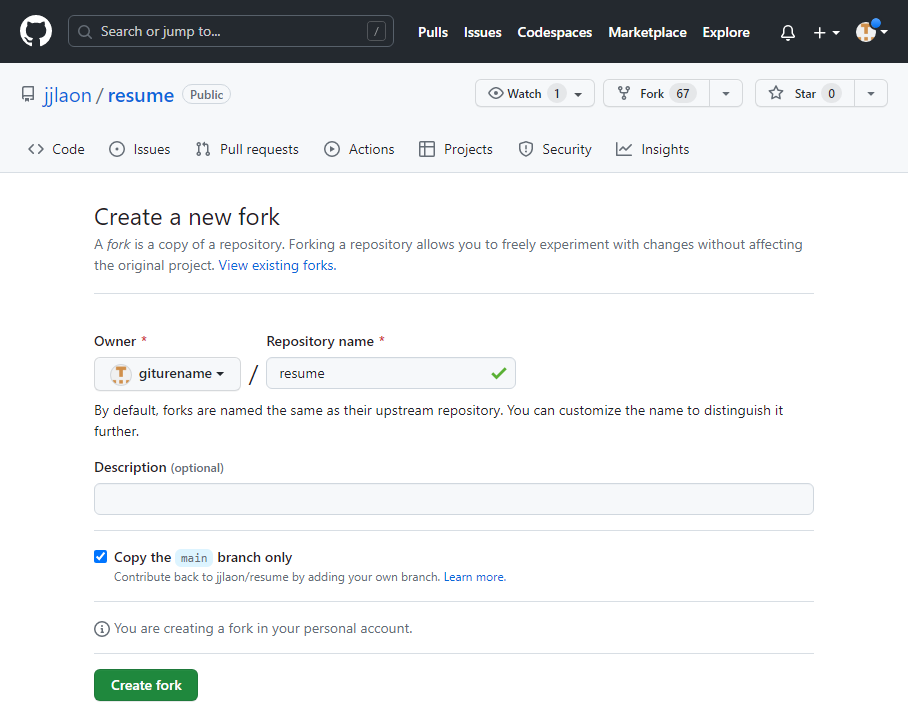Open Explore in top navigation
The image size is (908, 728).
pyautogui.click(x=726, y=32)
